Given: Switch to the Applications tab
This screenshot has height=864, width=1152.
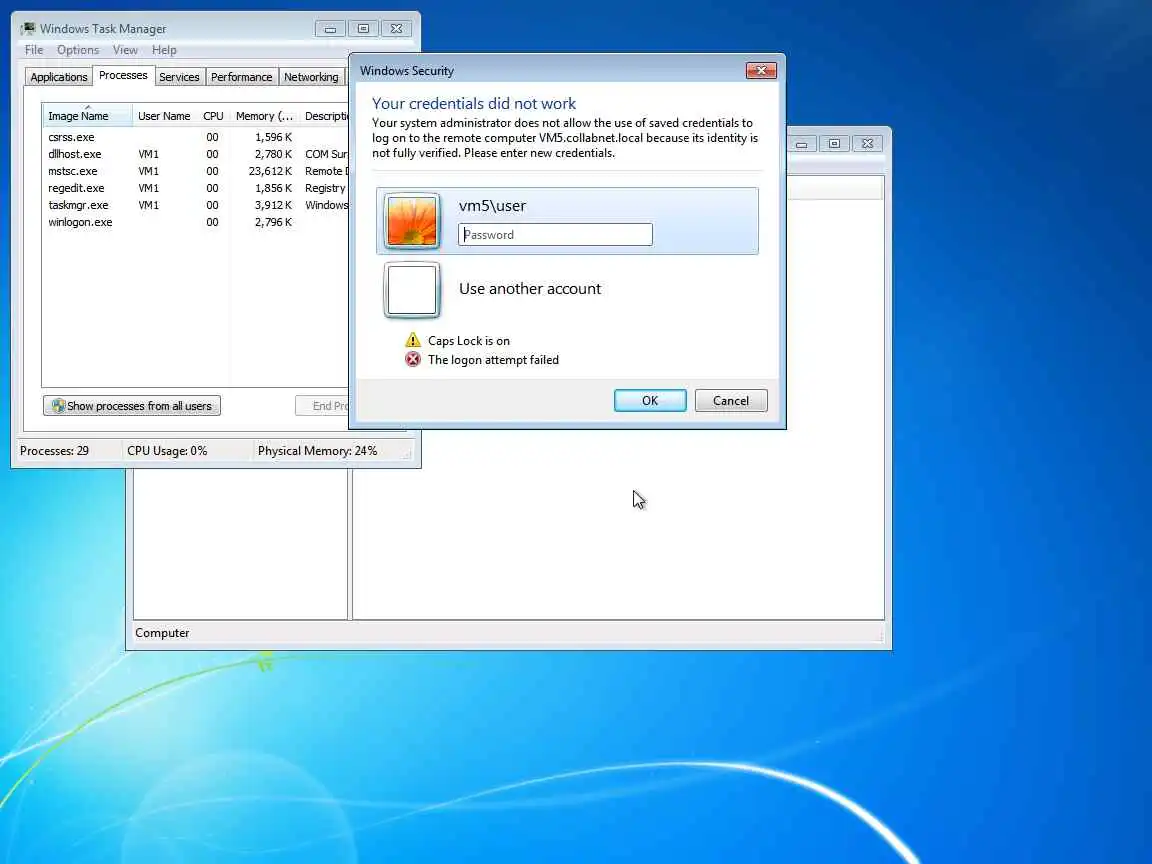Looking at the screenshot, I should (59, 77).
